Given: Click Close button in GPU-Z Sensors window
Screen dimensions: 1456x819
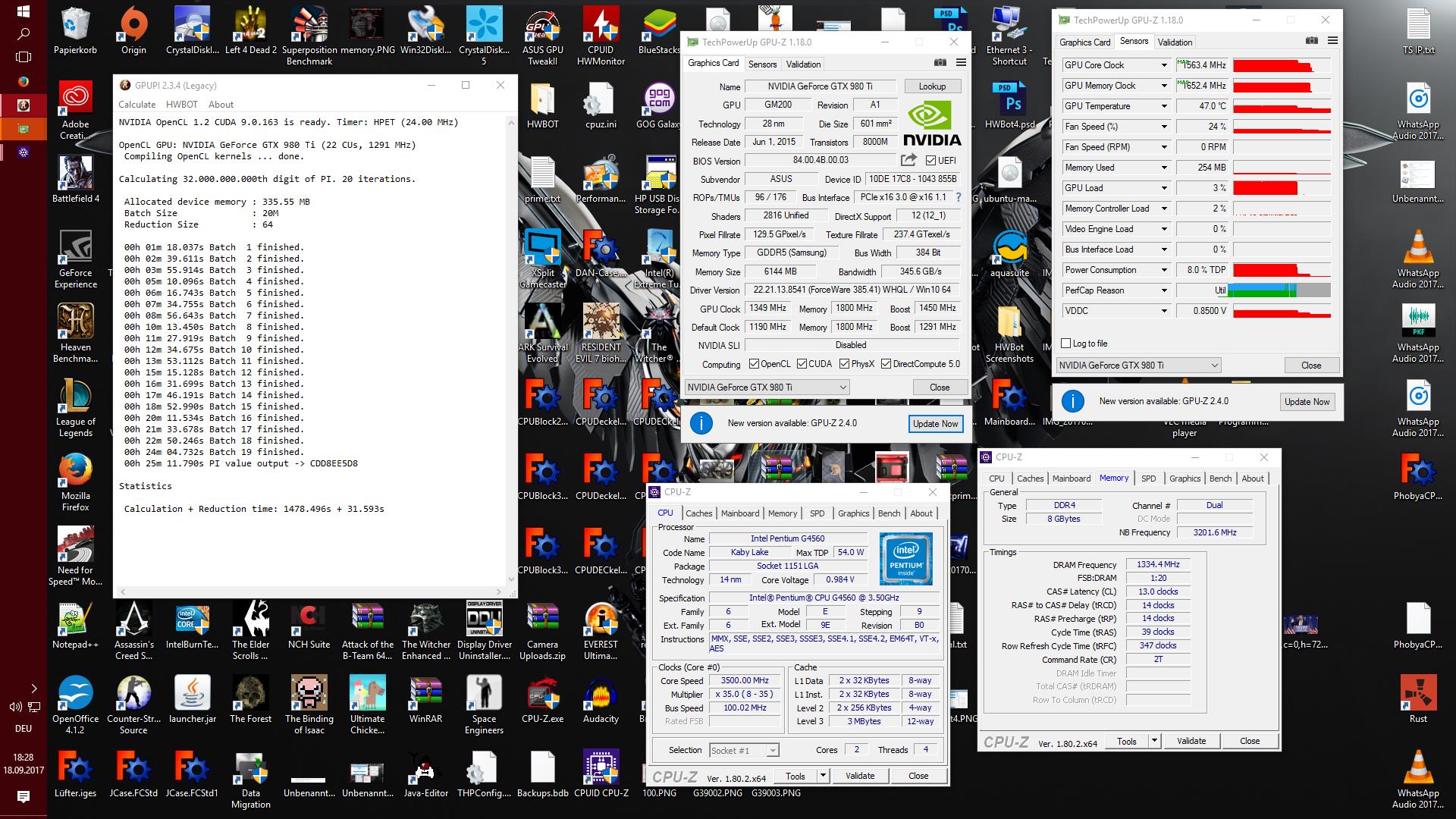Looking at the screenshot, I should [1311, 365].
